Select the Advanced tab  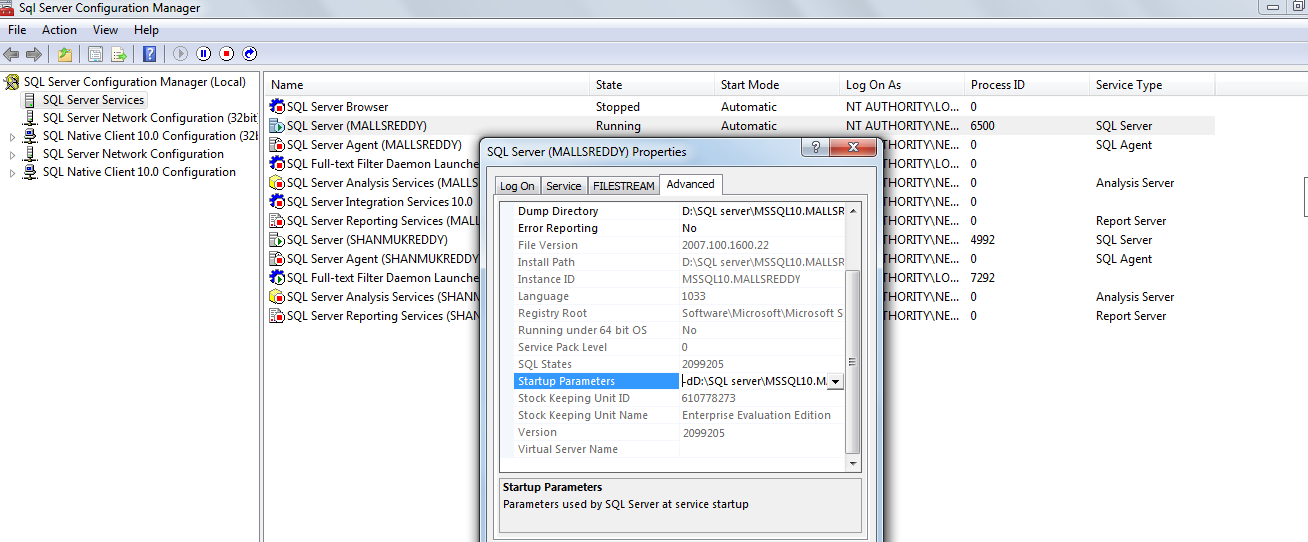click(690, 184)
